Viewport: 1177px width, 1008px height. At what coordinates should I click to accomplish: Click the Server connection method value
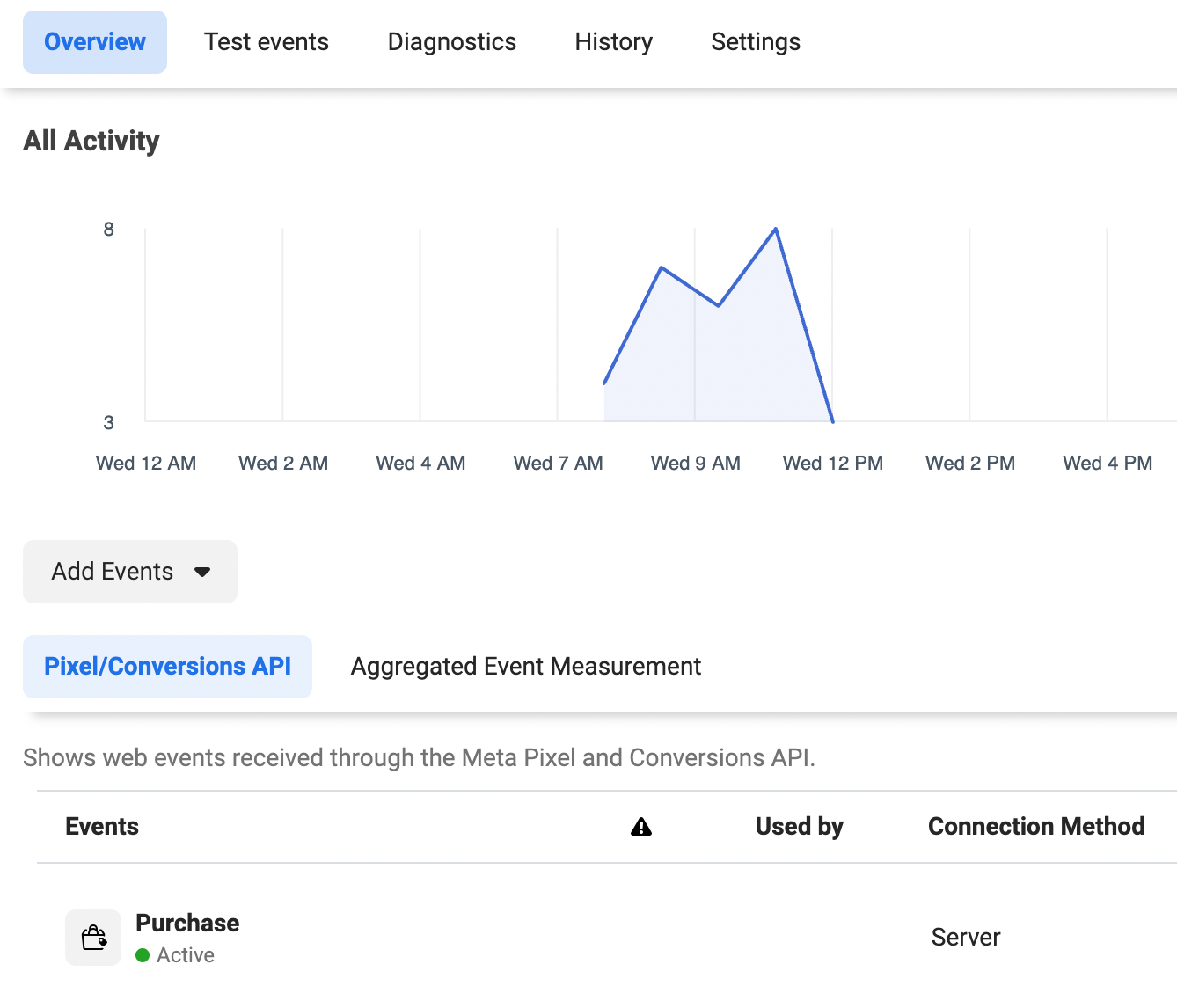click(x=965, y=938)
